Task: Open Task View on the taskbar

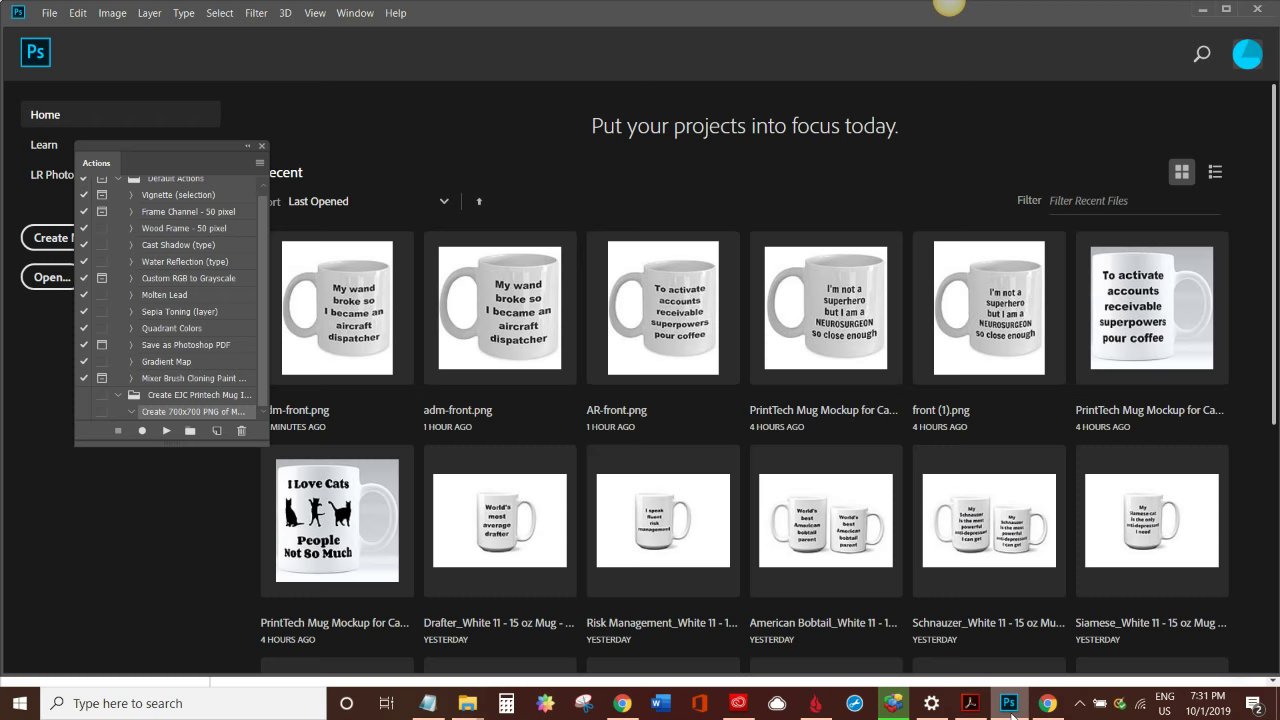Action: (386, 703)
